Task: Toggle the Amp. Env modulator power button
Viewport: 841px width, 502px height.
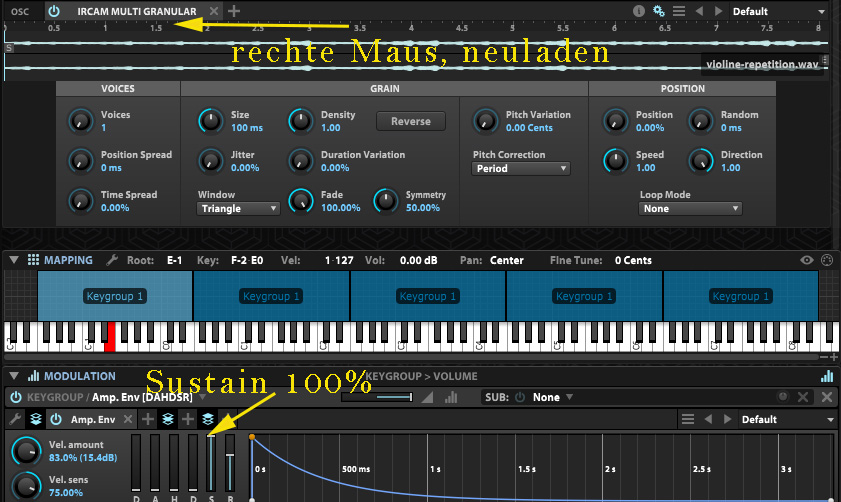Action: (x=16, y=397)
